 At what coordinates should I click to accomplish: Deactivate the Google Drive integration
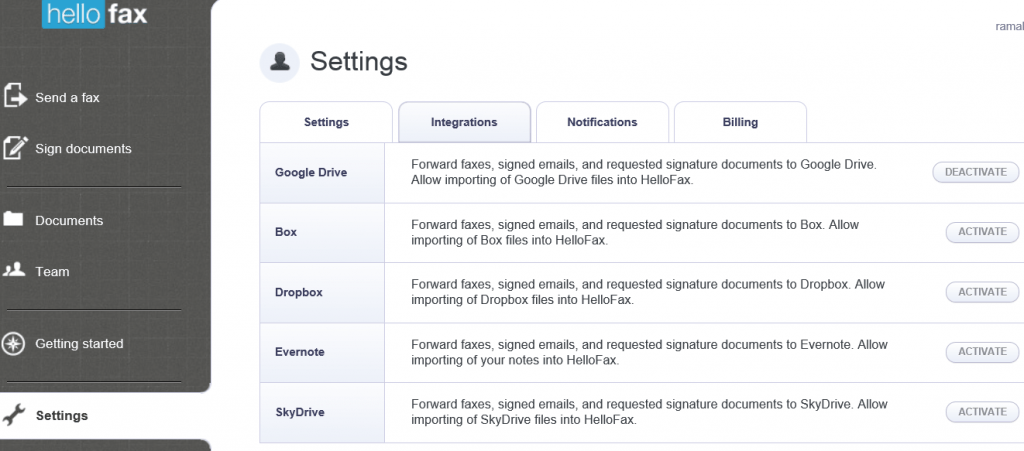tap(975, 172)
